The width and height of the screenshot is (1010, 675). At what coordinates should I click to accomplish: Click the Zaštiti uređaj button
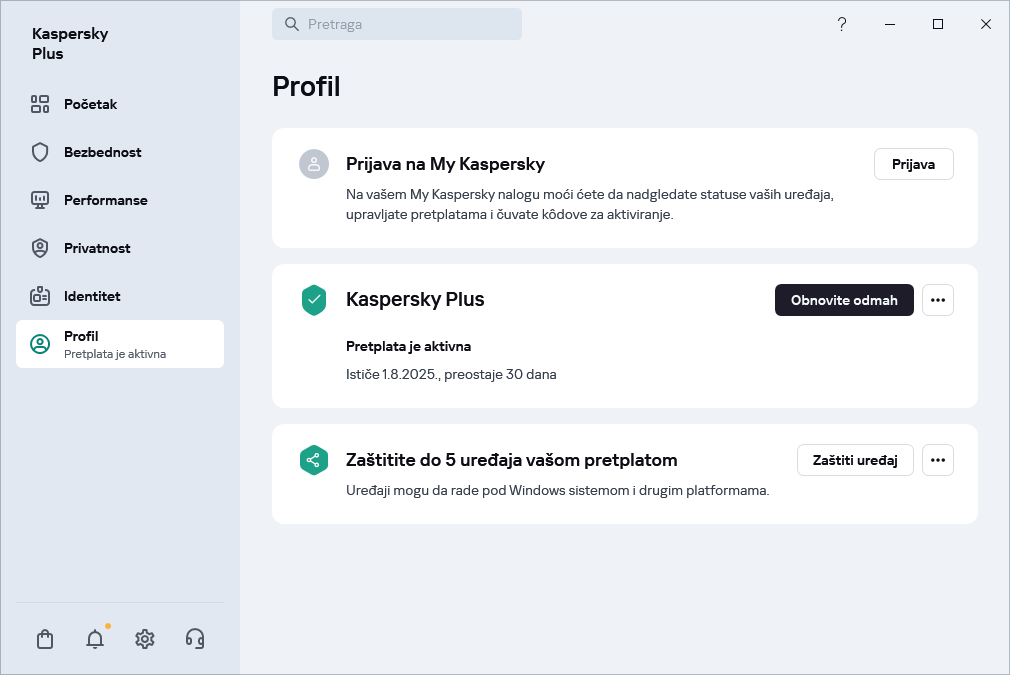855,460
